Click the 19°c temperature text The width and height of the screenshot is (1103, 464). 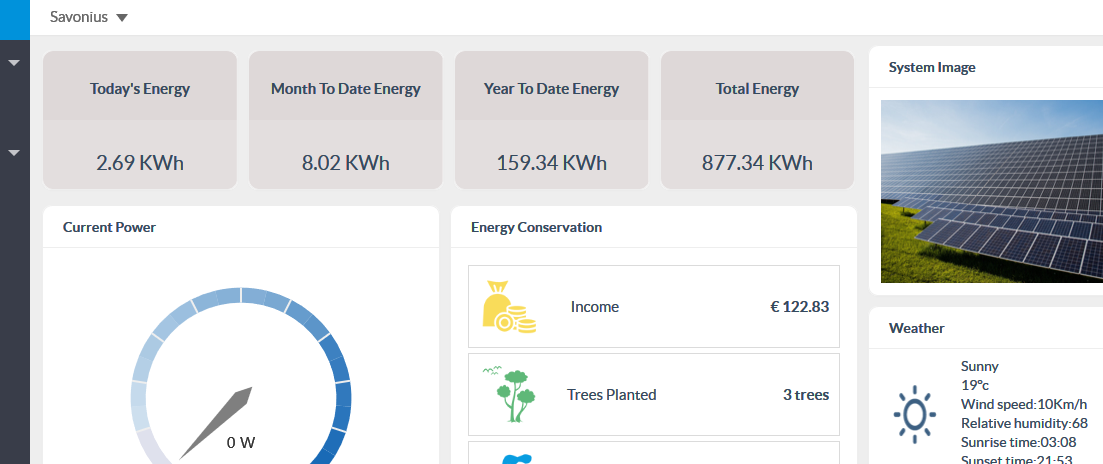coord(975,385)
